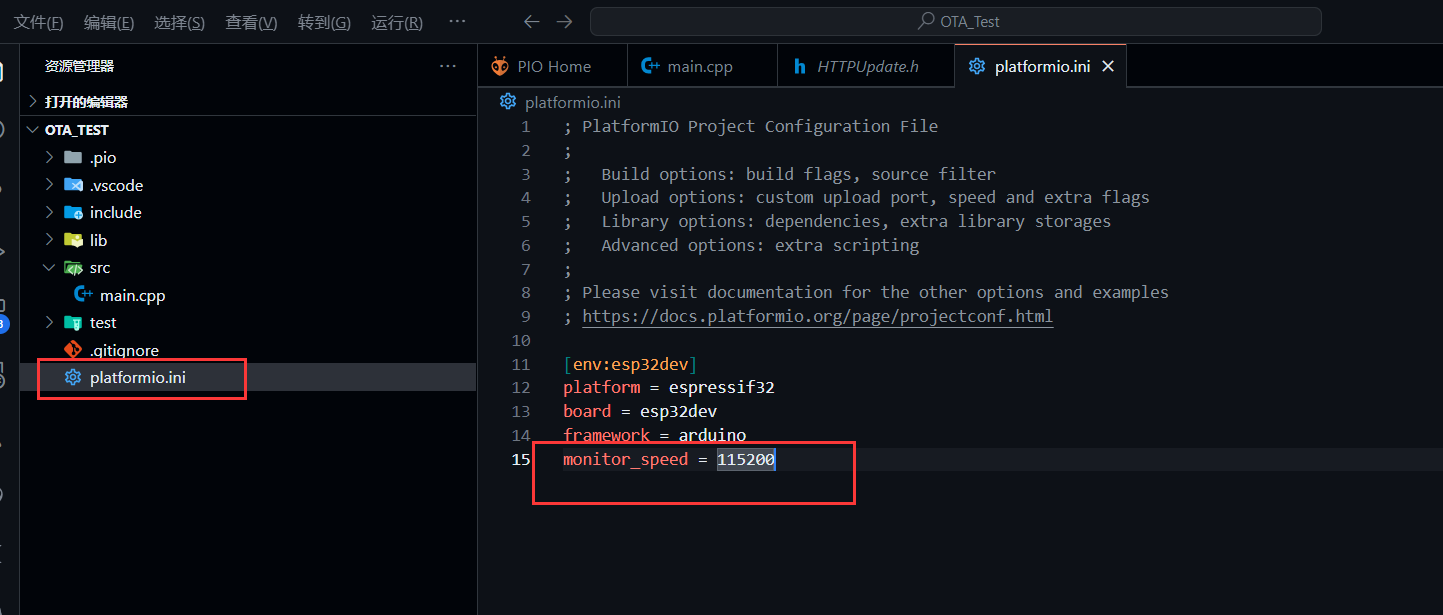
Task: Open the 运行(R) menu
Action: [x=396, y=22]
